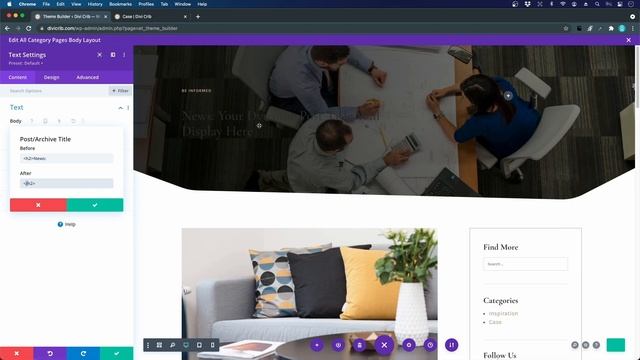The image size is (640, 360).
Task: Click the purple trash clear layout button
Action: [359, 345]
